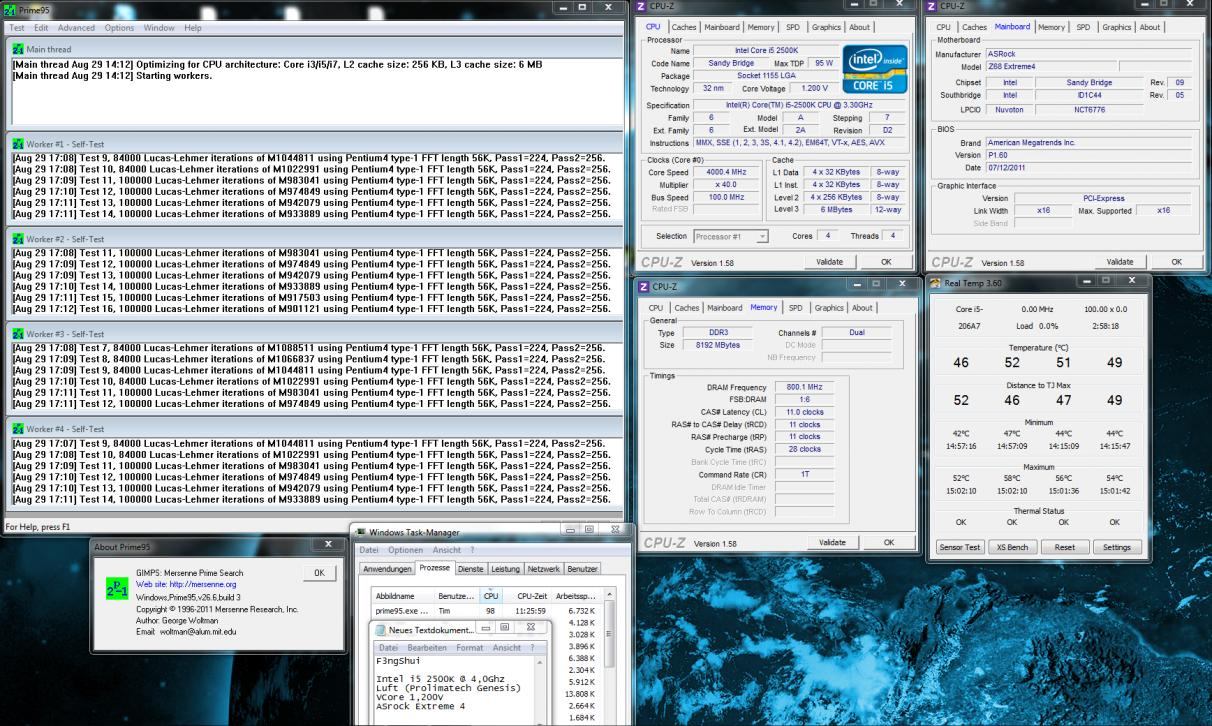Select Memory tab in CPU-Z Mainboard window

click(1051, 27)
